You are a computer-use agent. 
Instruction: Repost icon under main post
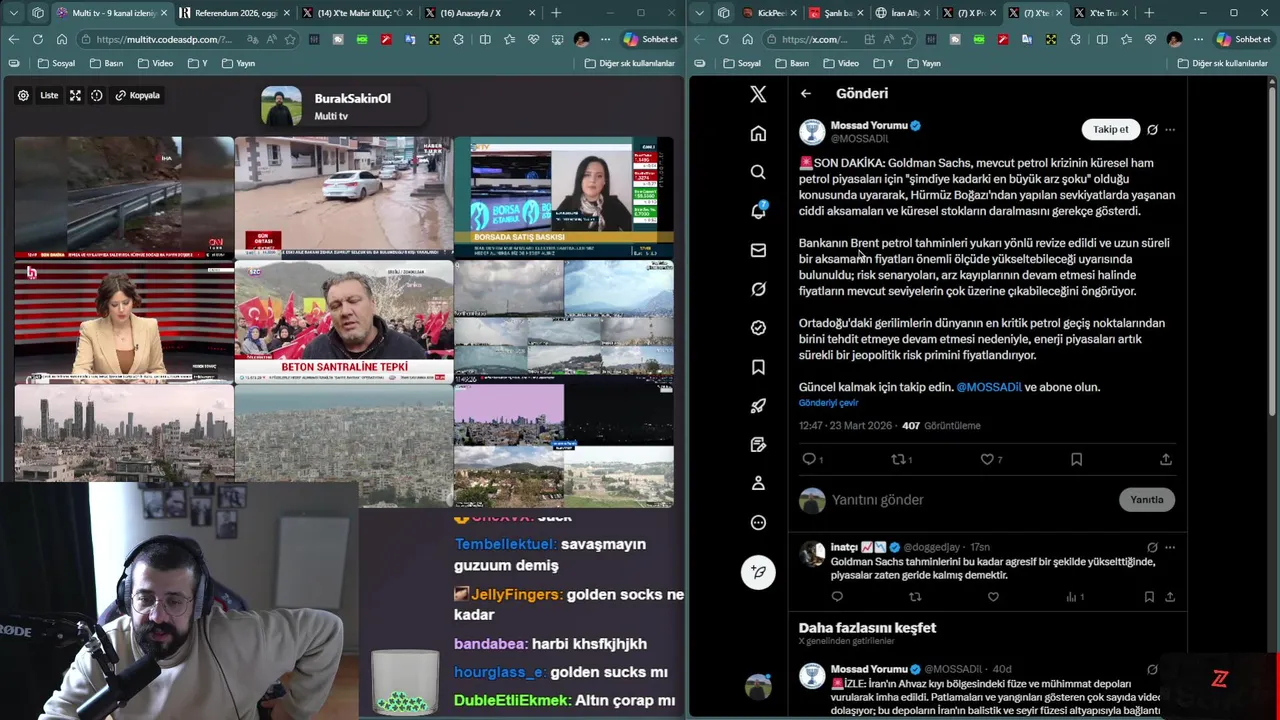[898, 459]
